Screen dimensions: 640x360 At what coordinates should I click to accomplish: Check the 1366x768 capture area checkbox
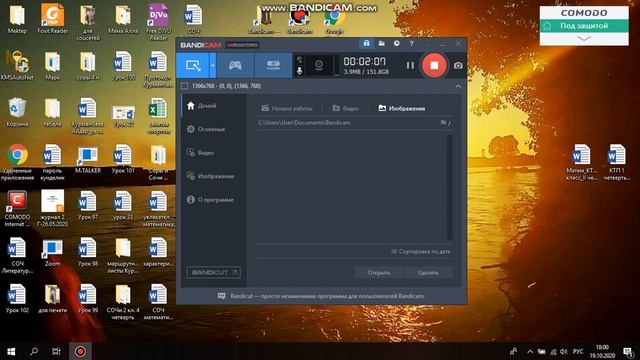(184, 86)
